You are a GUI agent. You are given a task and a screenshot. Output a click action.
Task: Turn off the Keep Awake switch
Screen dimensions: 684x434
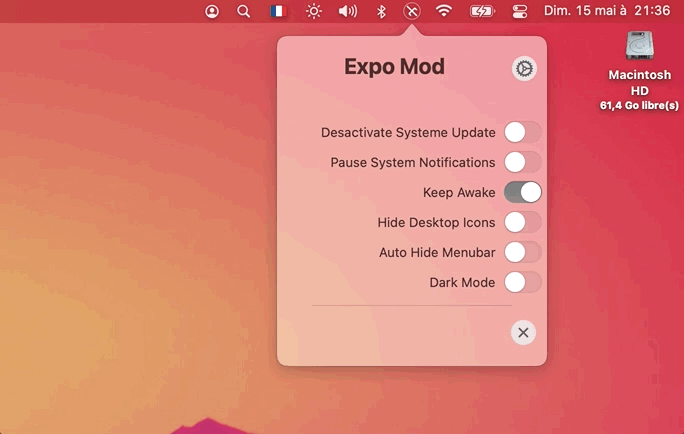click(523, 192)
